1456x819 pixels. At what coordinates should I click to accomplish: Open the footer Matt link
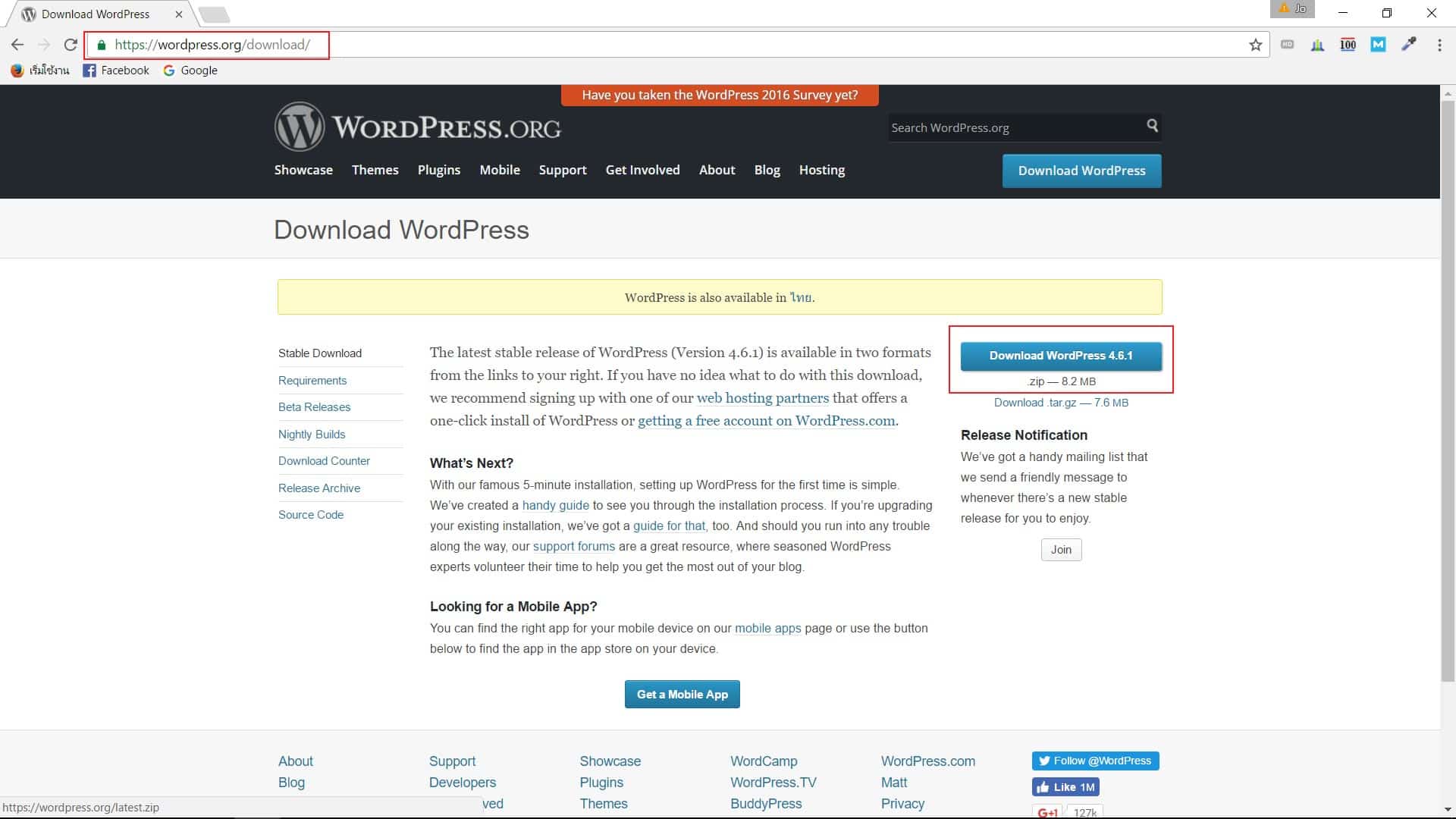894,783
